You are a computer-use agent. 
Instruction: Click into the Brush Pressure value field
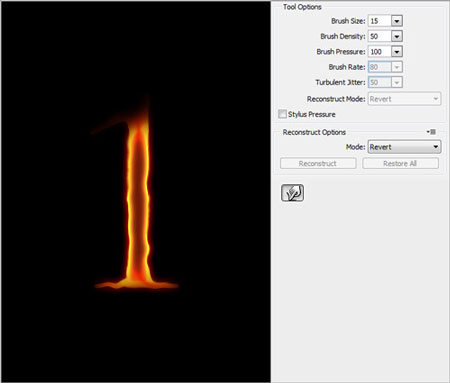[379, 52]
